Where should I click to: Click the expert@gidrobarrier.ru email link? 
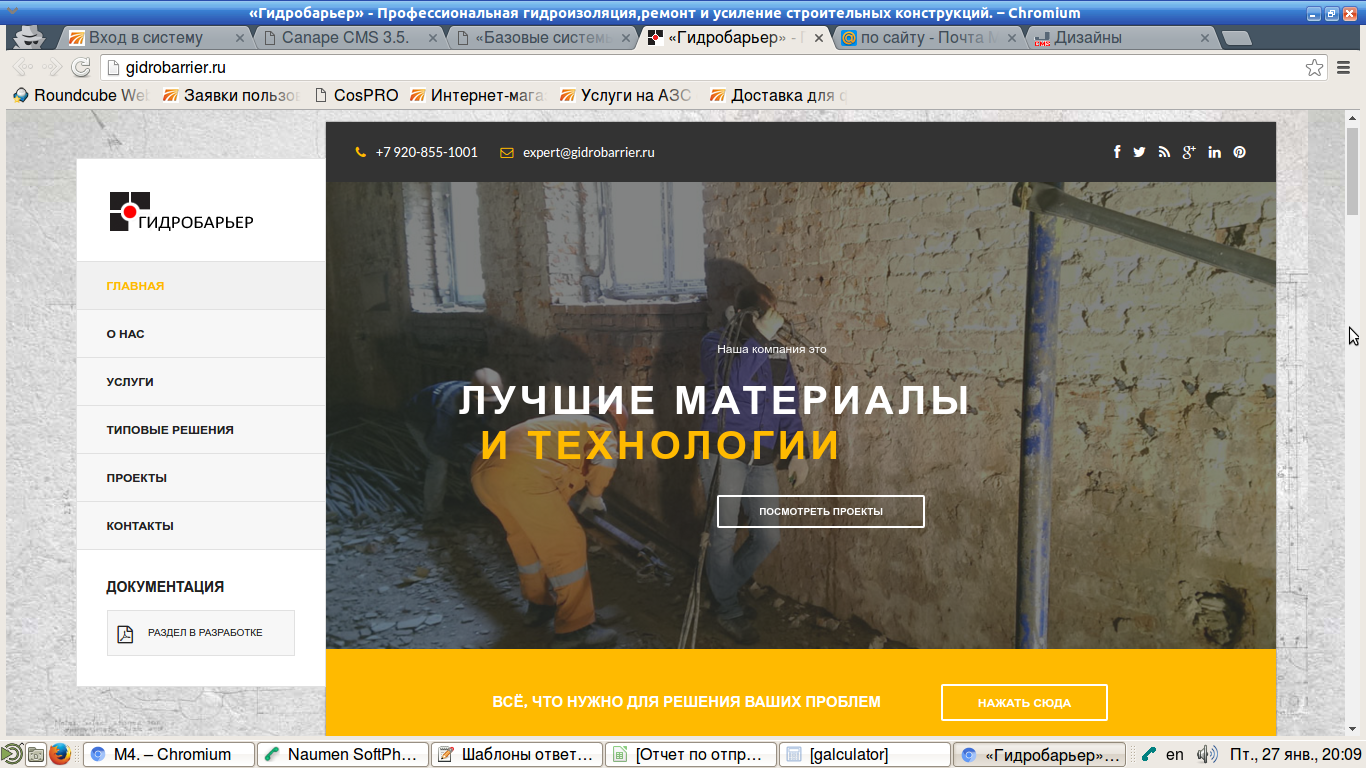(x=588, y=153)
